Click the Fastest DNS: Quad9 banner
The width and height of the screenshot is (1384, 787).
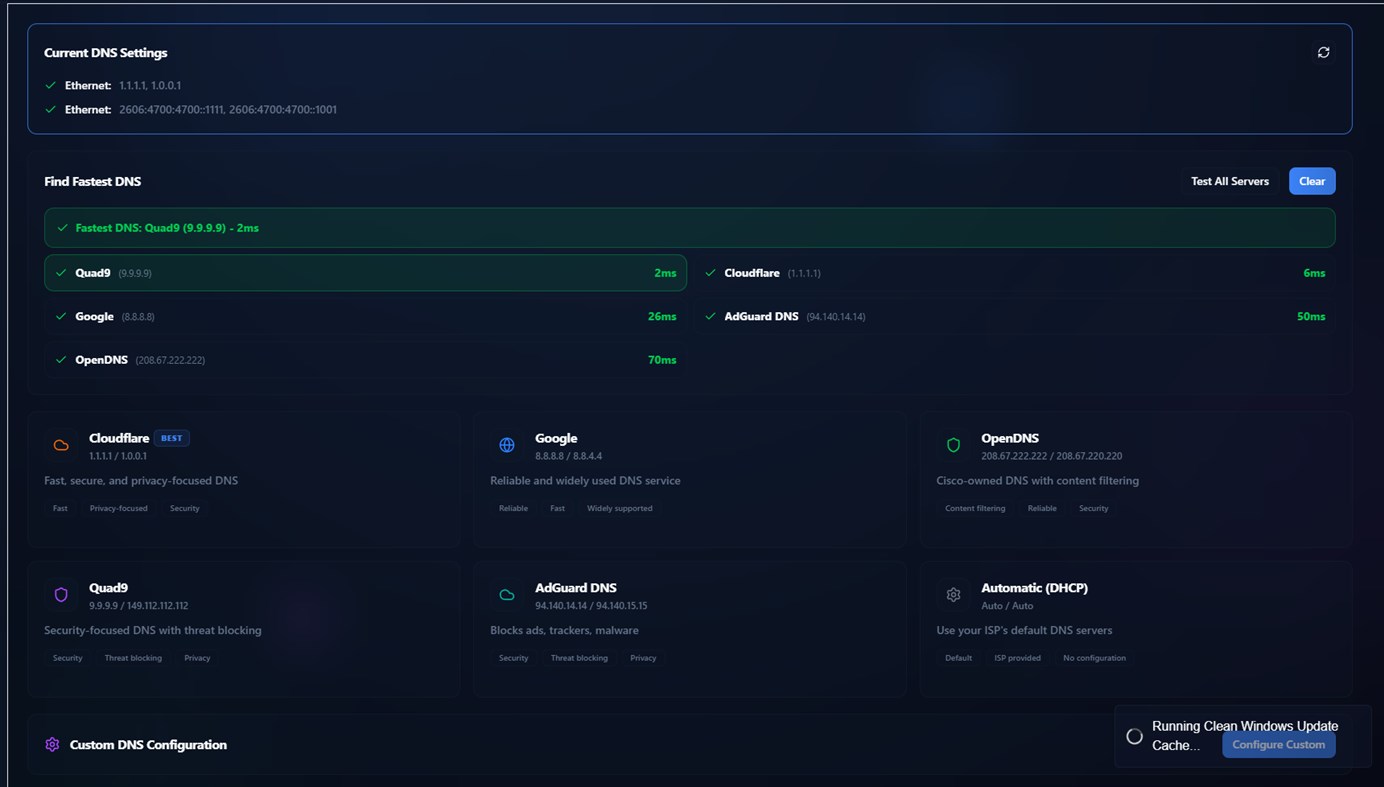coord(690,228)
